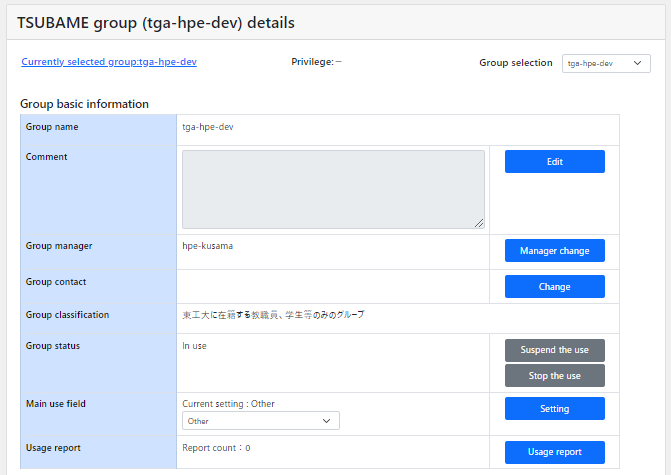Expand the Main use field dropdown

pos(261,421)
